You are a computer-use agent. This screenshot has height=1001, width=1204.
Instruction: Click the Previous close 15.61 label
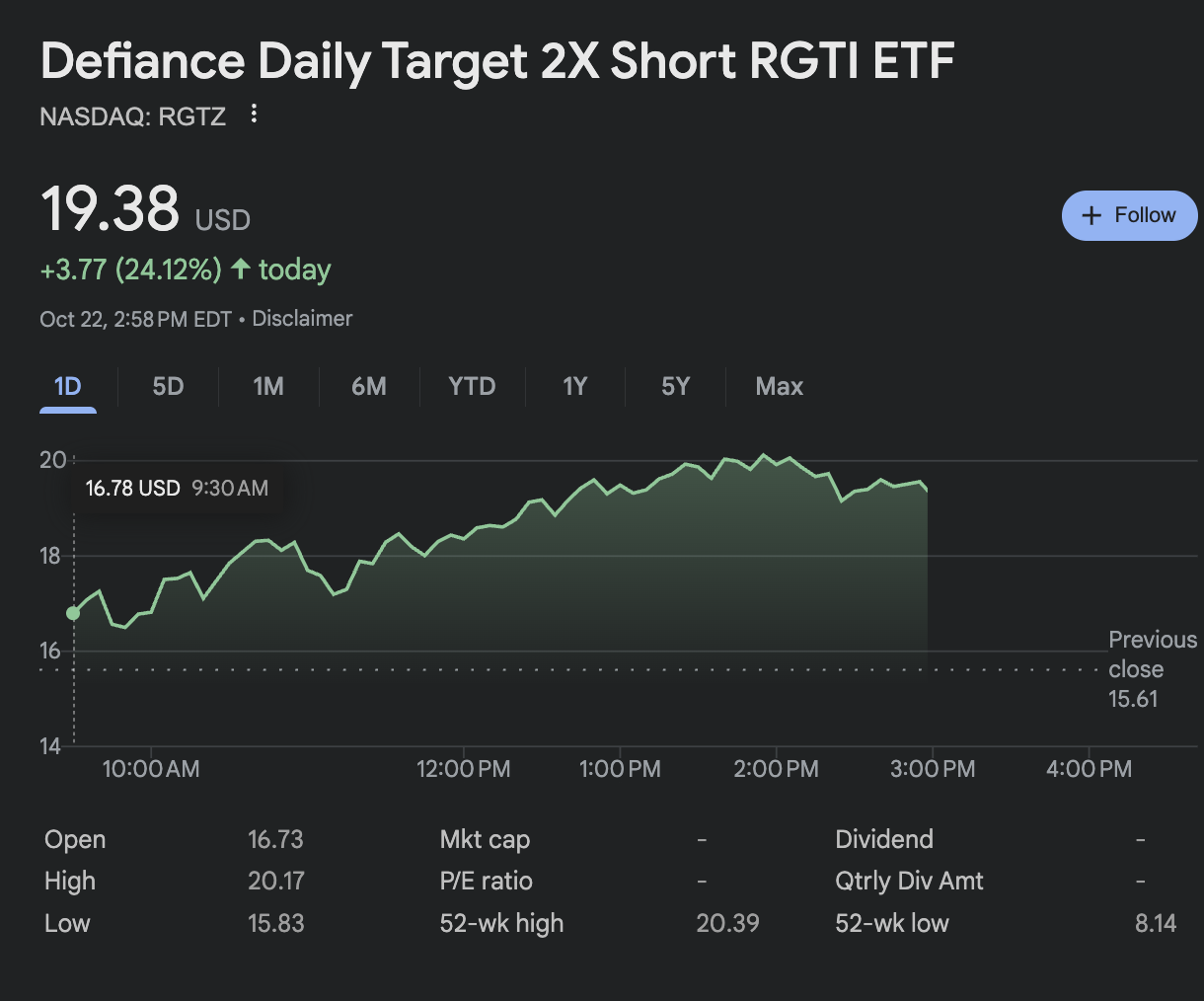(x=1152, y=669)
